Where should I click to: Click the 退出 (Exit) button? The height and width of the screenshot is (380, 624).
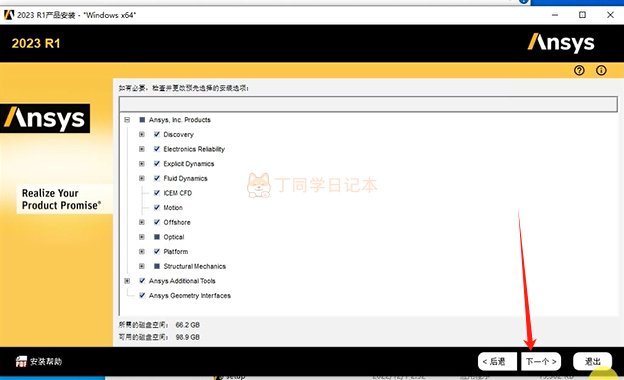coord(593,361)
